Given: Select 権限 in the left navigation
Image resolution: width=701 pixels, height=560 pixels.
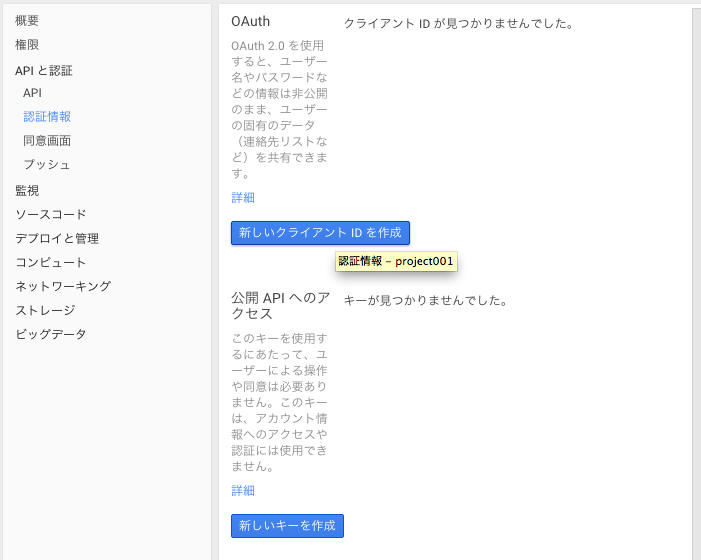Looking at the screenshot, I should click(x=28, y=45).
